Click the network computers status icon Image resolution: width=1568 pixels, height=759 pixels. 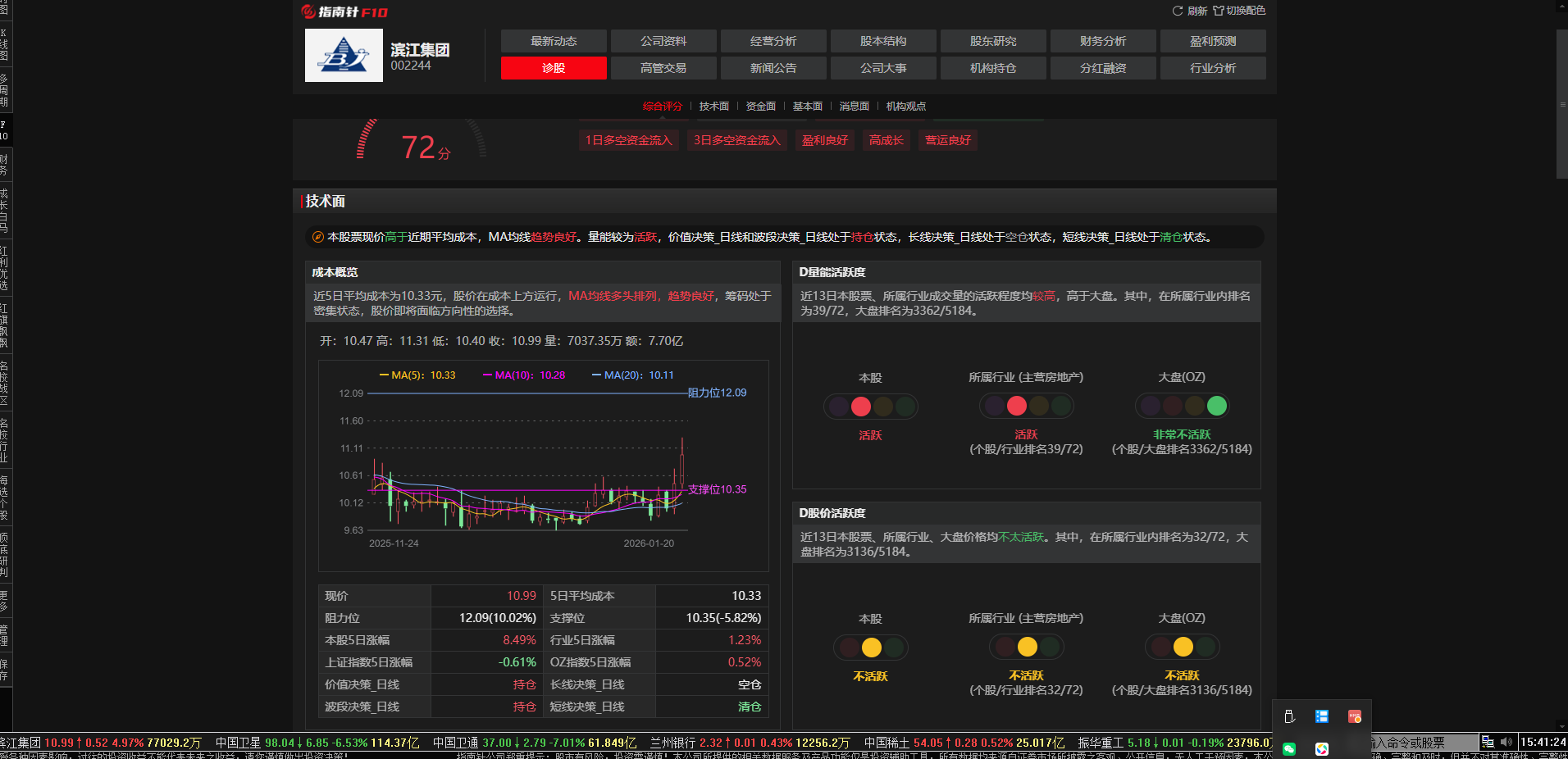1488,742
